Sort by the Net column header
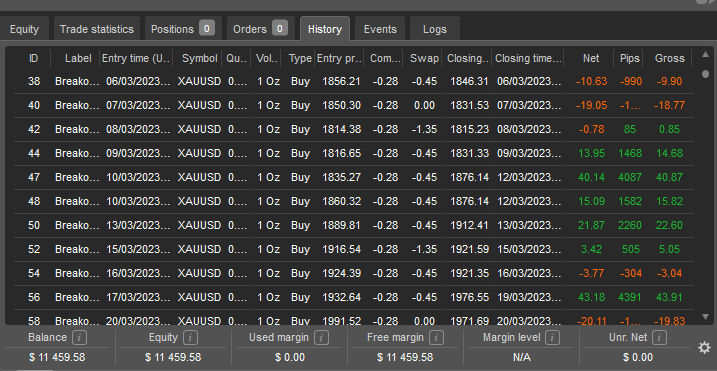The image size is (717, 371). [591, 58]
